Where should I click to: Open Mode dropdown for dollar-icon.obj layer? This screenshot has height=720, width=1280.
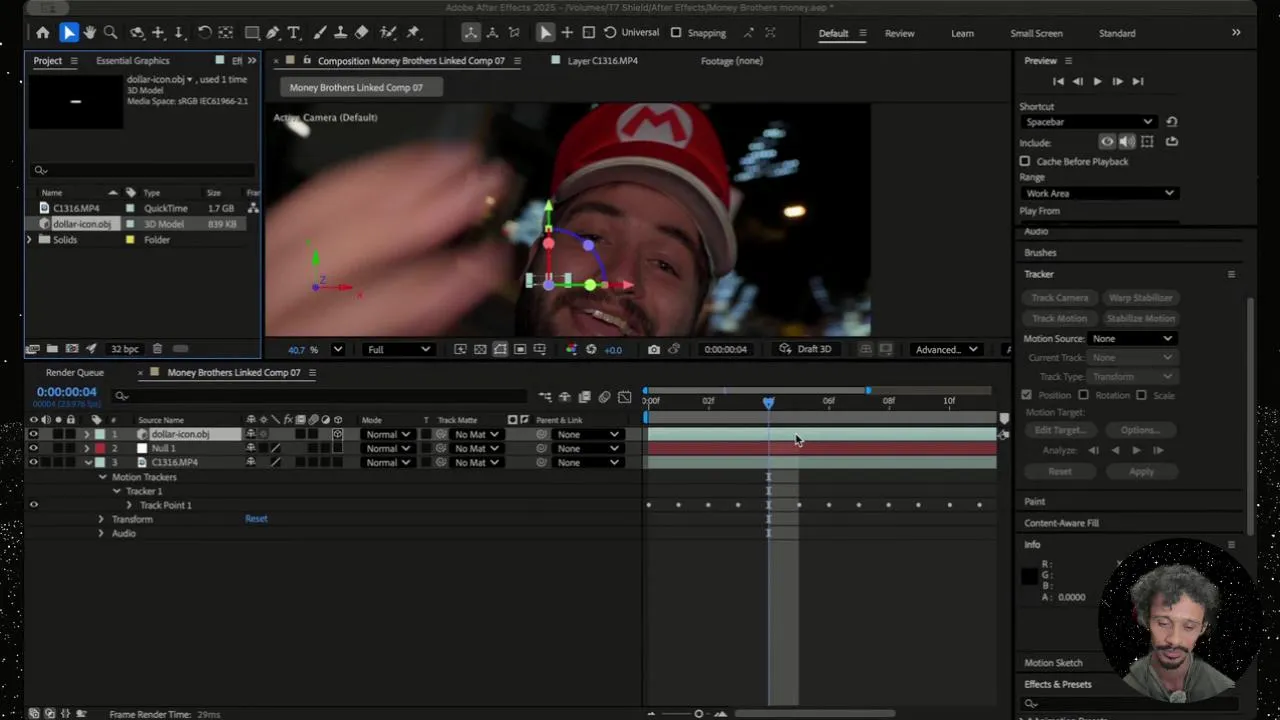(x=388, y=434)
